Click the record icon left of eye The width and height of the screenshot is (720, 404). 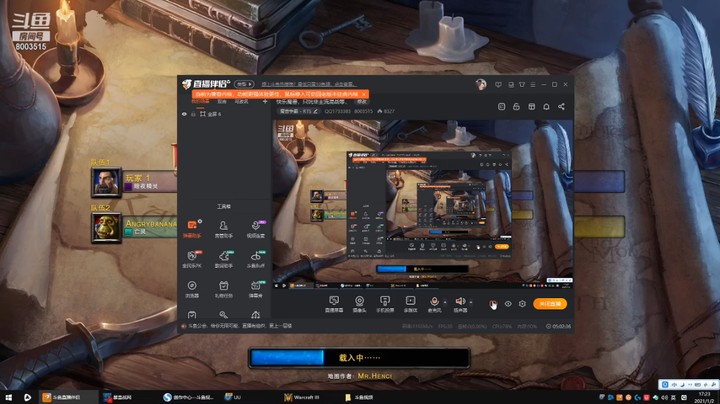tap(493, 304)
